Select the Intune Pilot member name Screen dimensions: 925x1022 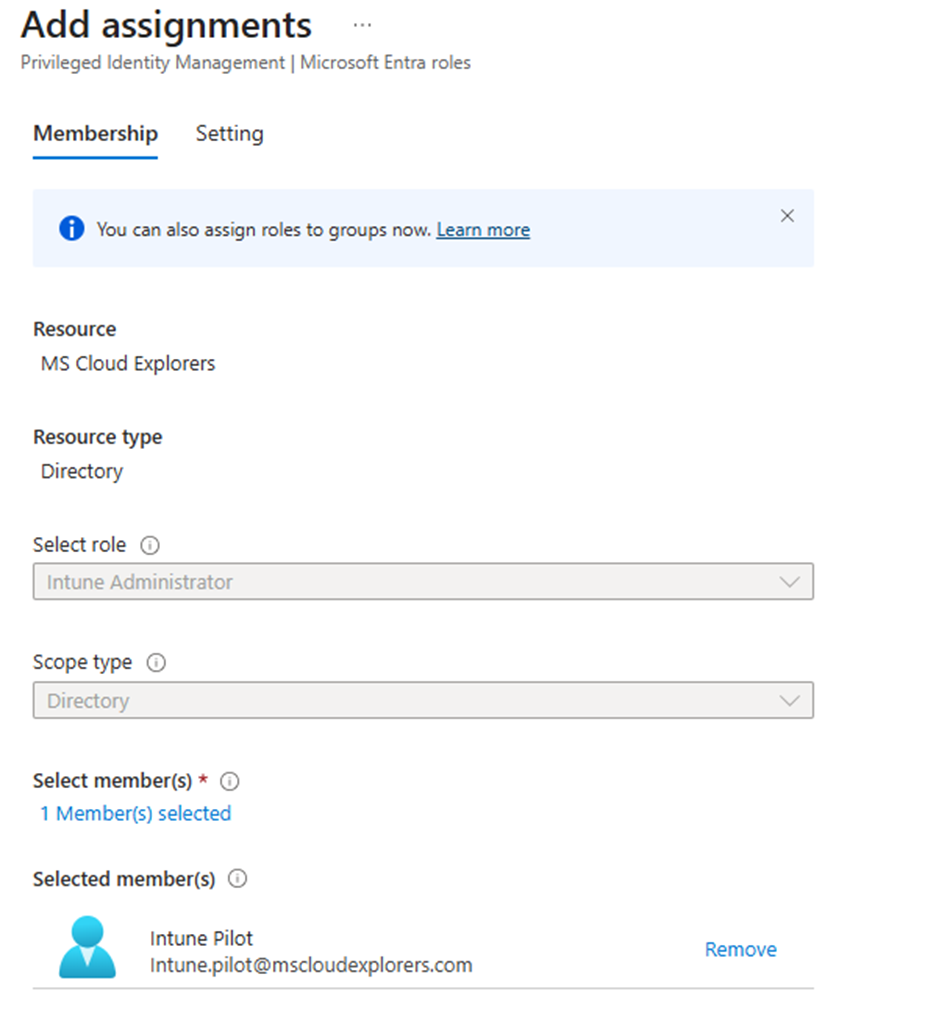(201, 938)
